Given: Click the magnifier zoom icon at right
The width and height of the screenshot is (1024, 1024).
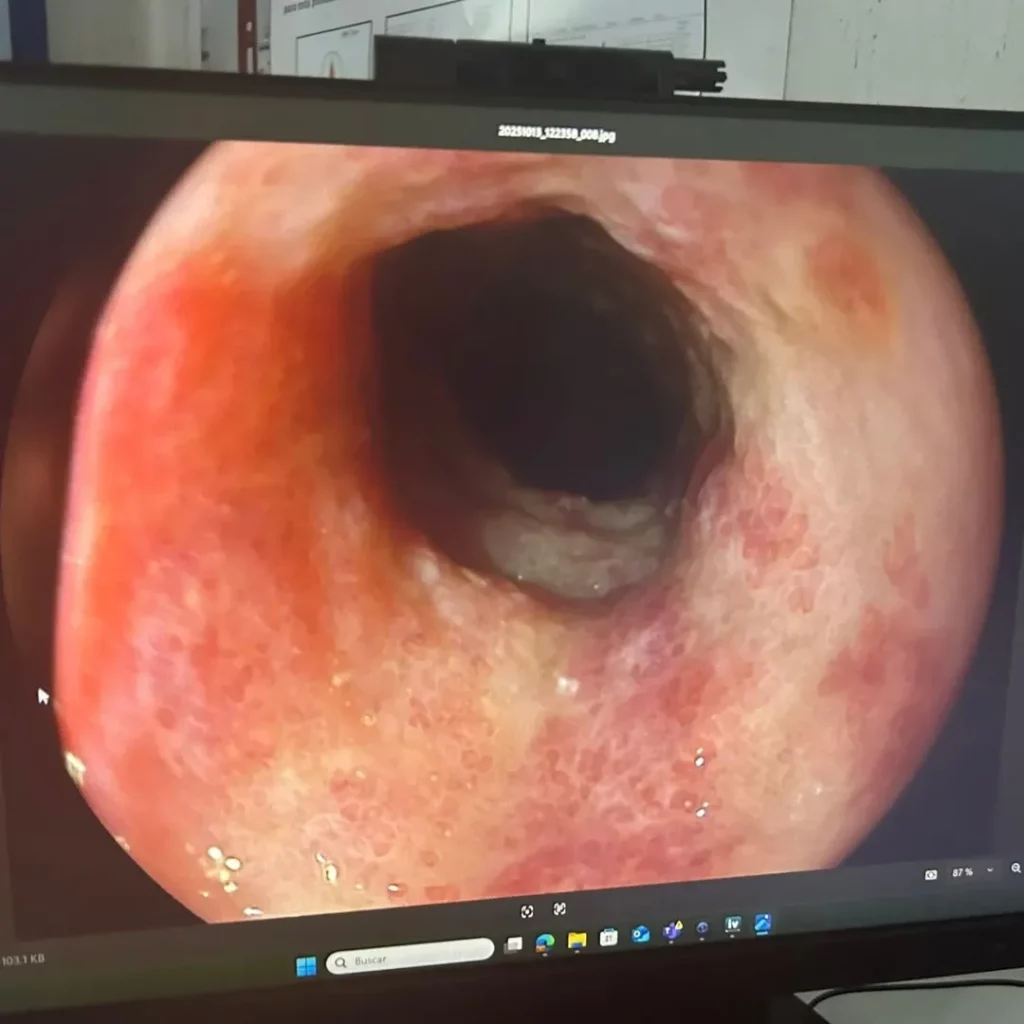Looking at the screenshot, I should (1016, 868).
